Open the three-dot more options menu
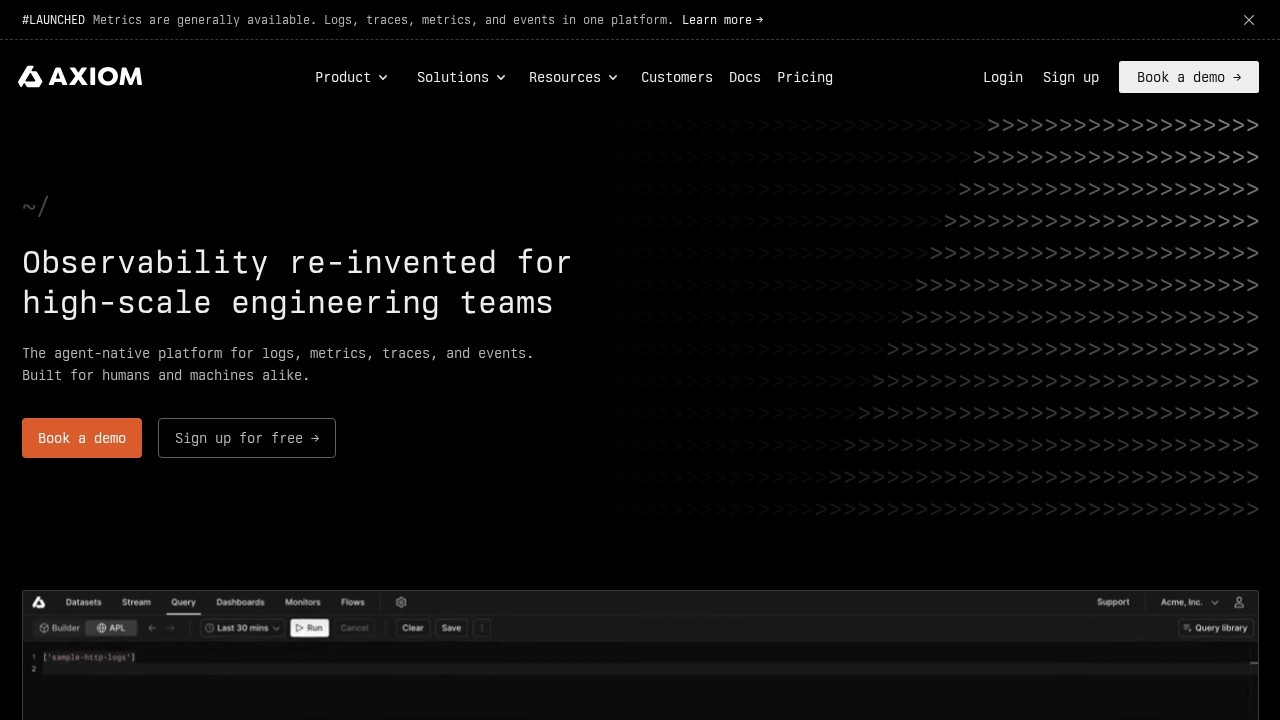 [482, 628]
